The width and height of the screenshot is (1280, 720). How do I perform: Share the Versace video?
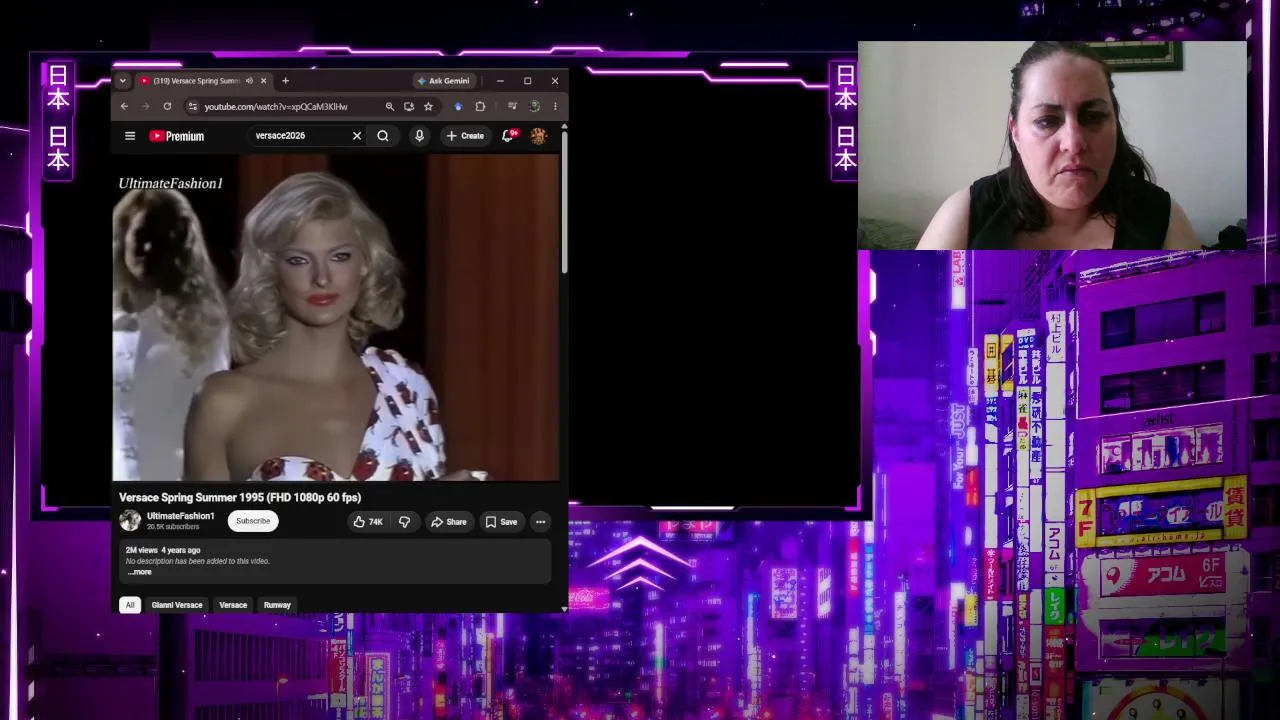[x=449, y=522]
